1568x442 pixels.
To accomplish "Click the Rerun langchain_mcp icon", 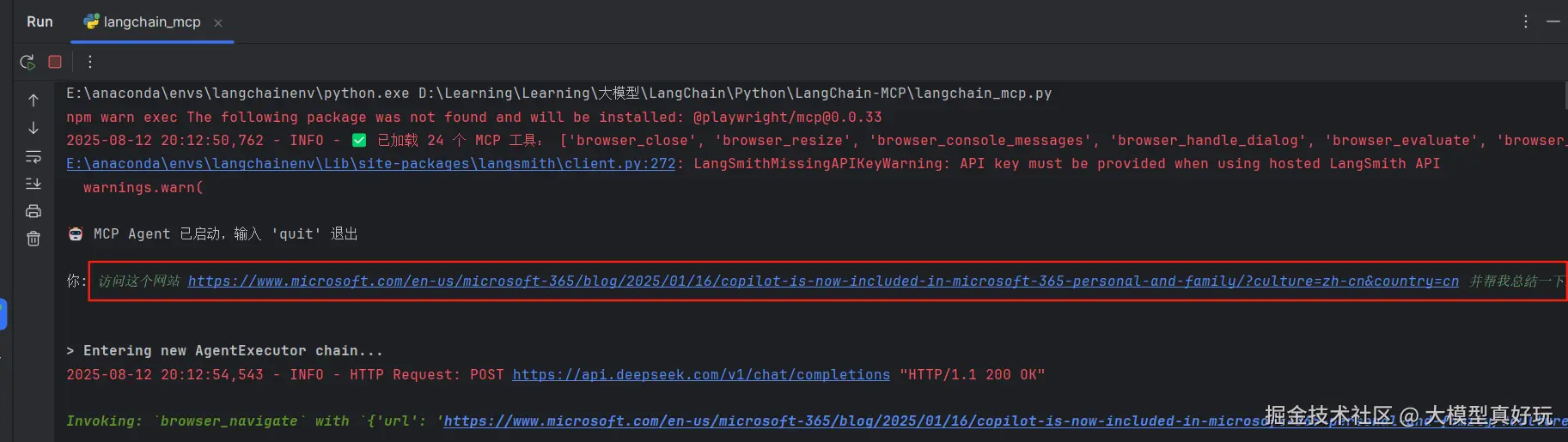I will click(x=27, y=62).
